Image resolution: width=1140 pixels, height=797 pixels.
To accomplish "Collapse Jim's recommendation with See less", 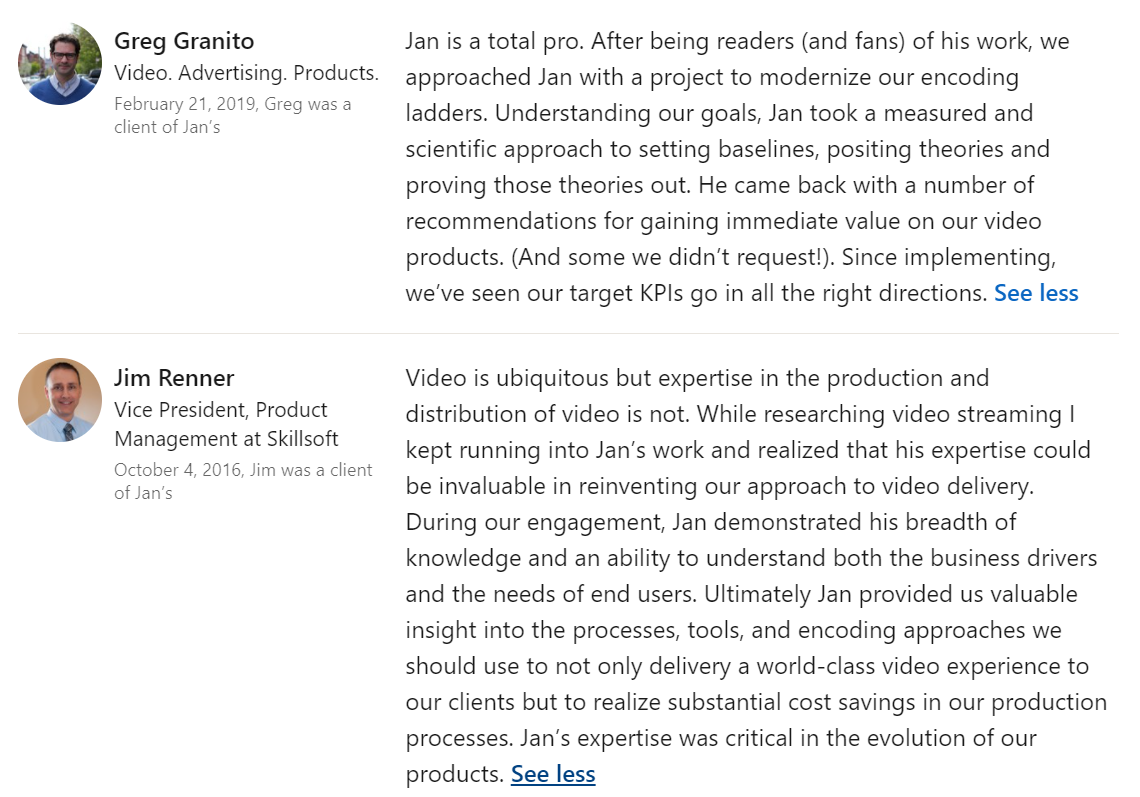I will pyautogui.click(x=553, y=774).
